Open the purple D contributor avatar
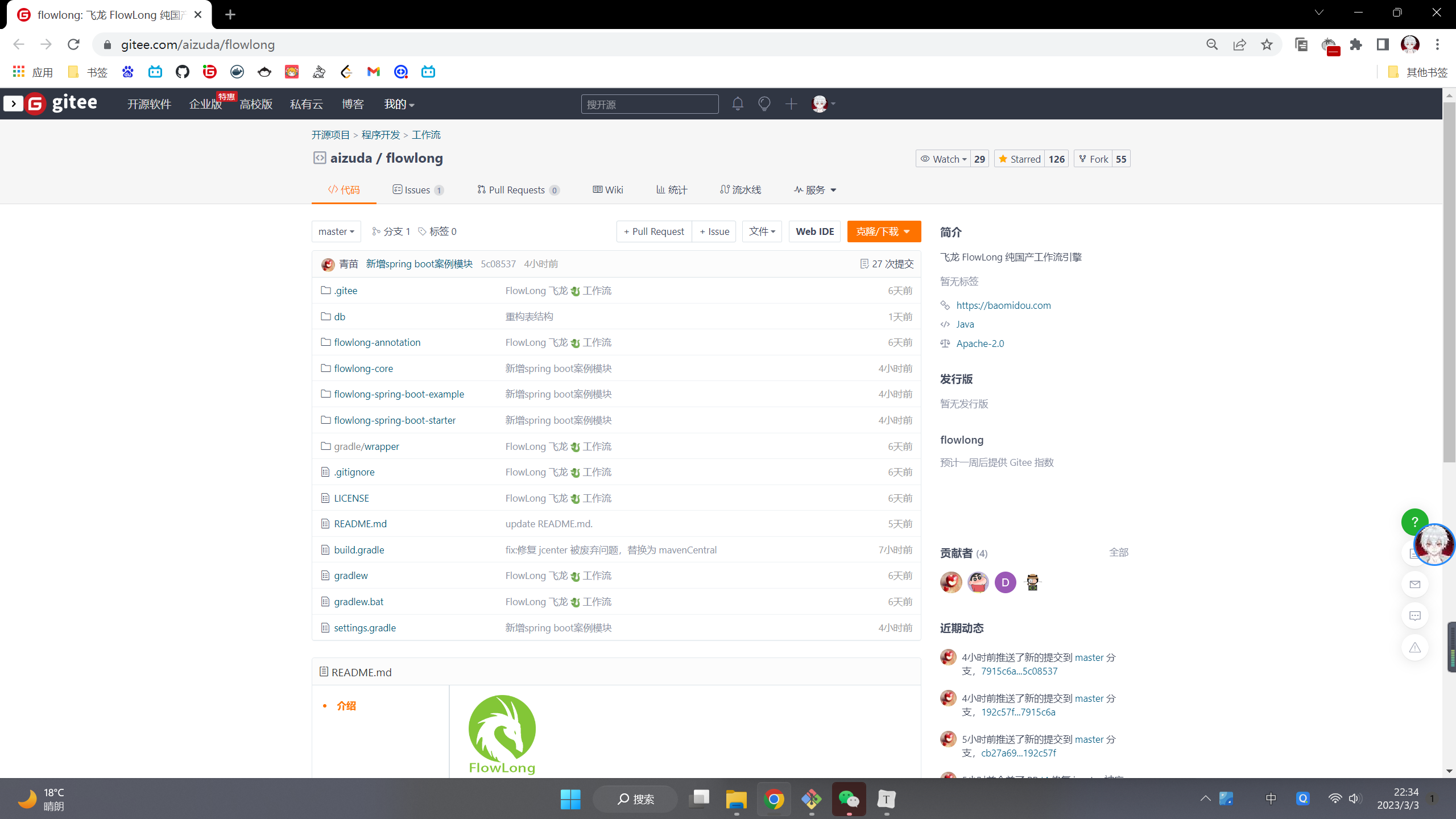The image size is (1456, 819). click(1006, 582)
